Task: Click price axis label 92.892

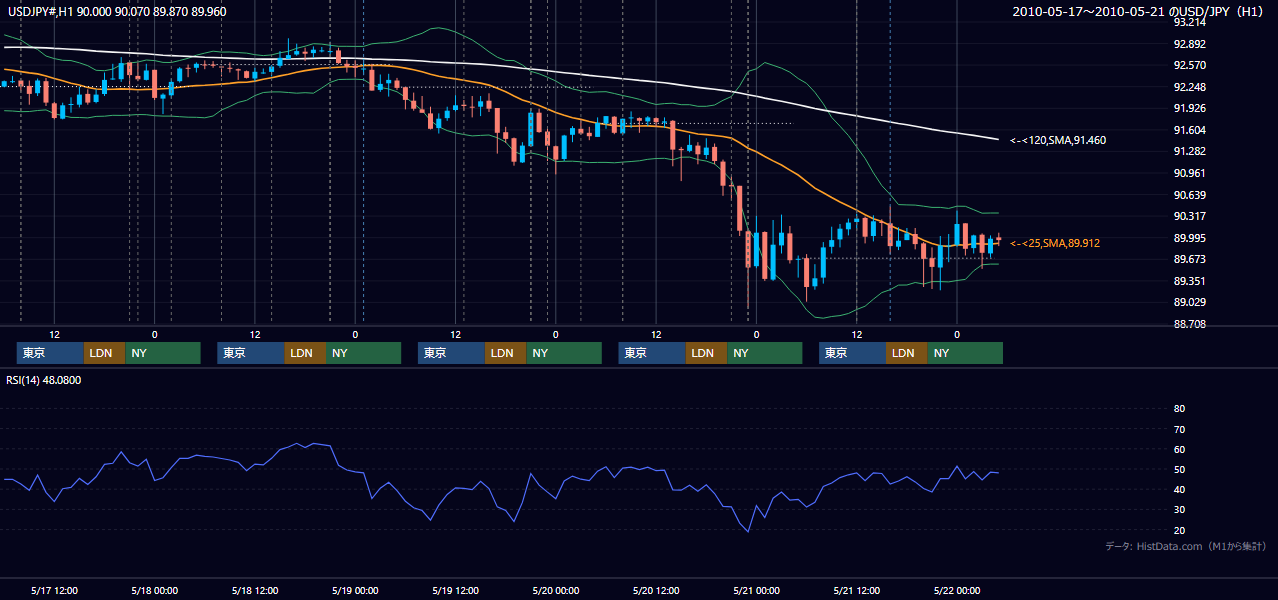Action: [x=1190, y=44]
